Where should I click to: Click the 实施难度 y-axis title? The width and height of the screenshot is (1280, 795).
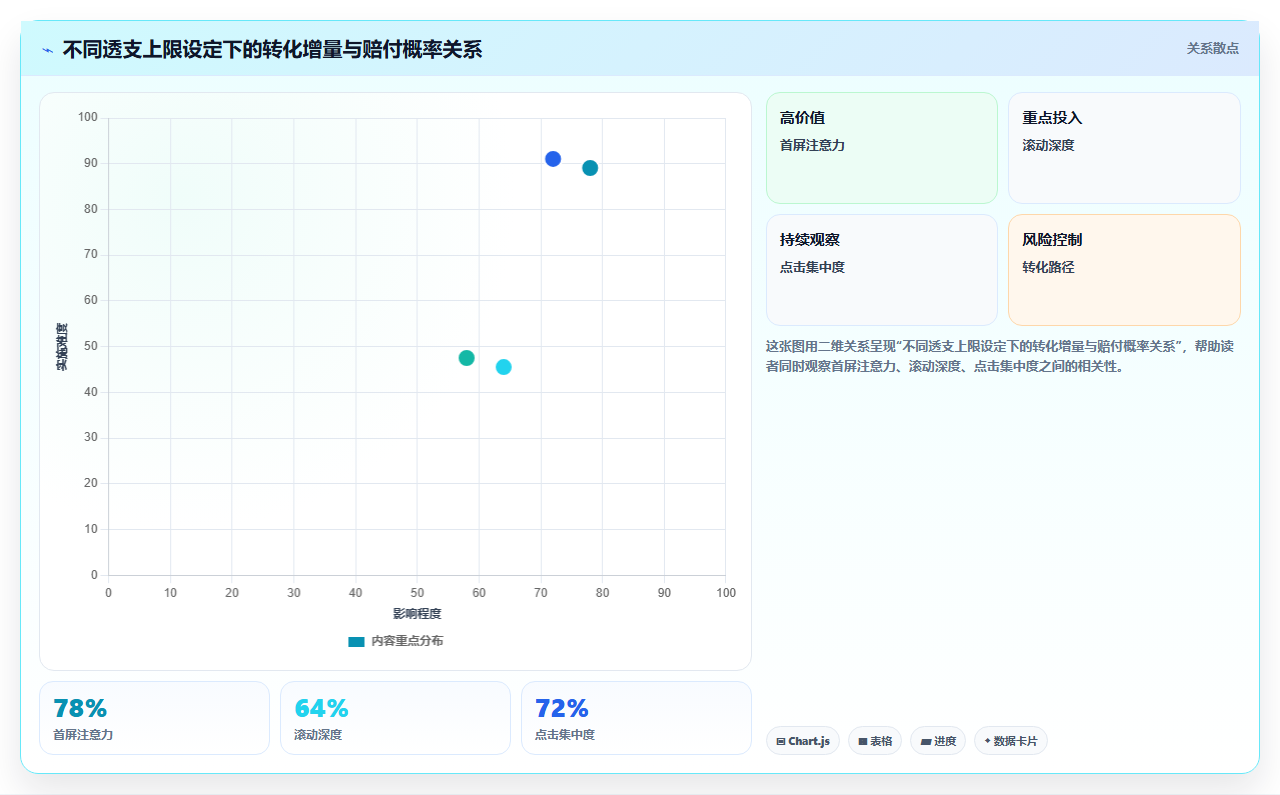(x=62, y=347)
